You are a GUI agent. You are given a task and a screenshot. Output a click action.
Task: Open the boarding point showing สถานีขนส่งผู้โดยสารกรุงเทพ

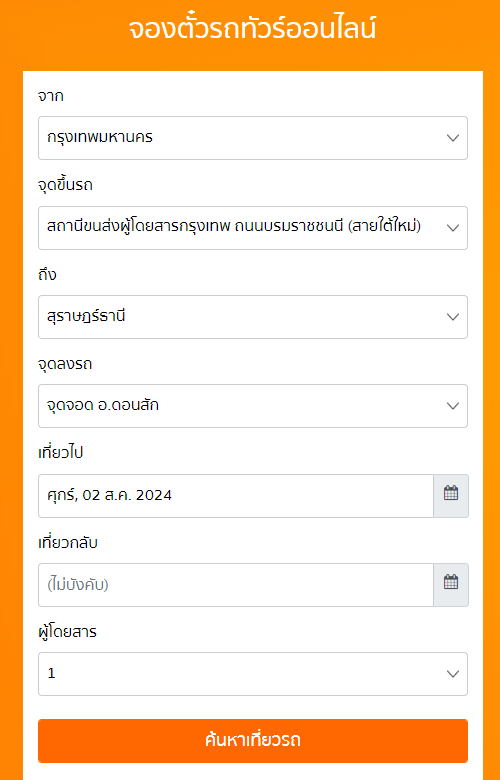pos(253,228)
